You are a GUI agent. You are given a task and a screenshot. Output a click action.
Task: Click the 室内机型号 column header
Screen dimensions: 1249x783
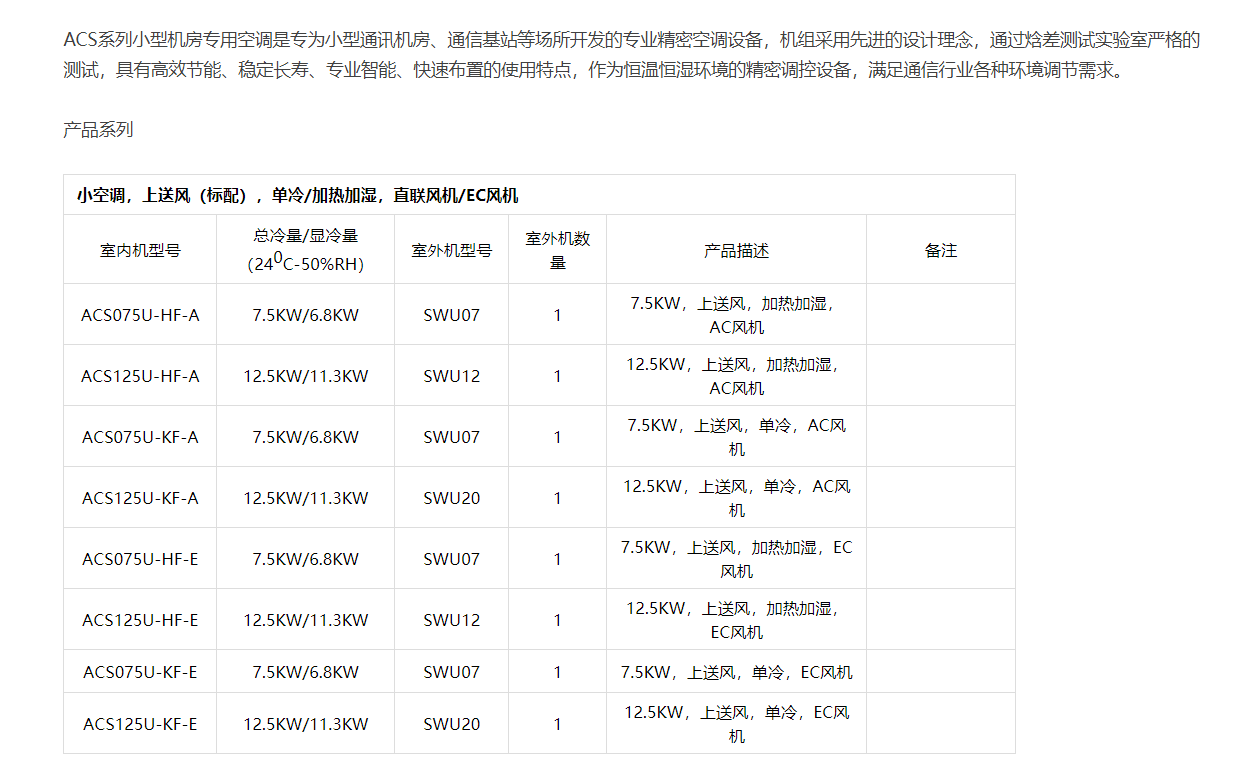tap(140, 250)
